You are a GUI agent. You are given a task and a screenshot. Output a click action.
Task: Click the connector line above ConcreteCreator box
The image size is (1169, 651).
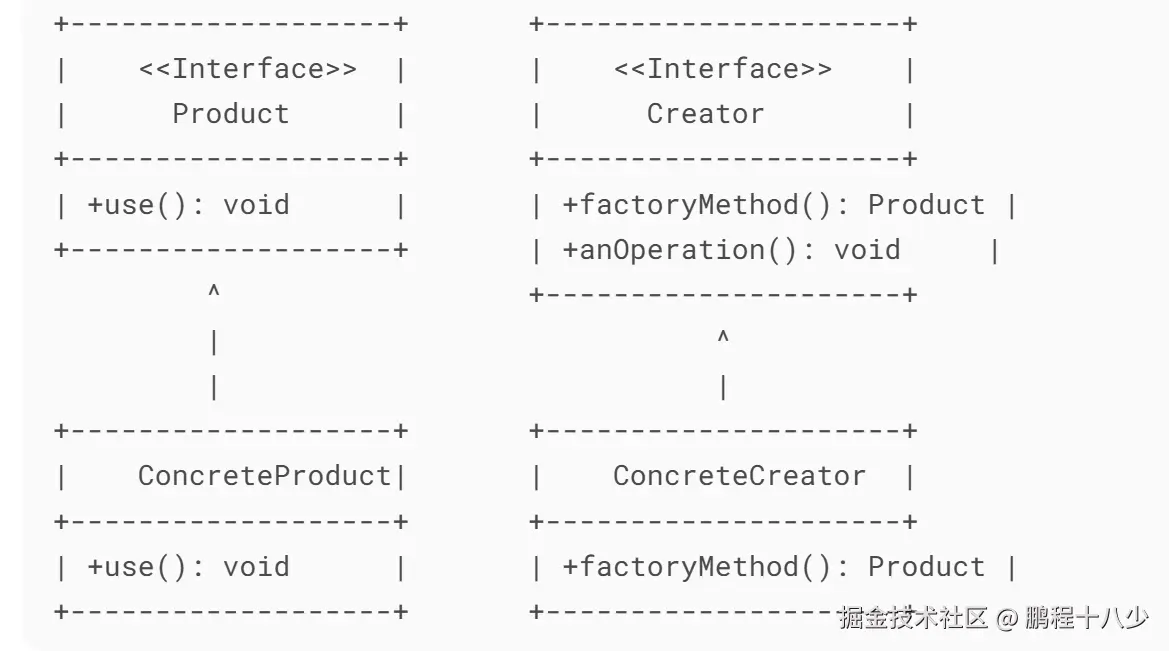point(723,387)
